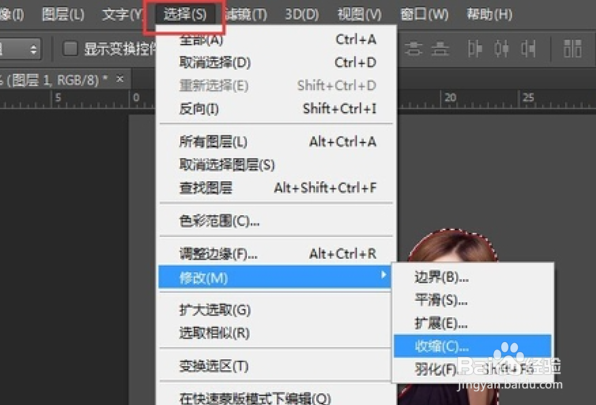Open the 帮助(H) menu
The height and width of the screenshot is (405, 596).
pos(489,15)
